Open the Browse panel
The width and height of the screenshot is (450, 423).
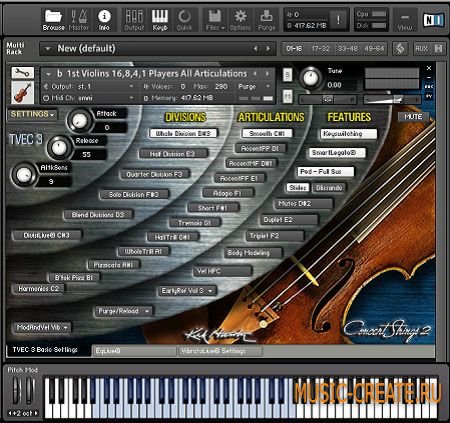53,21
